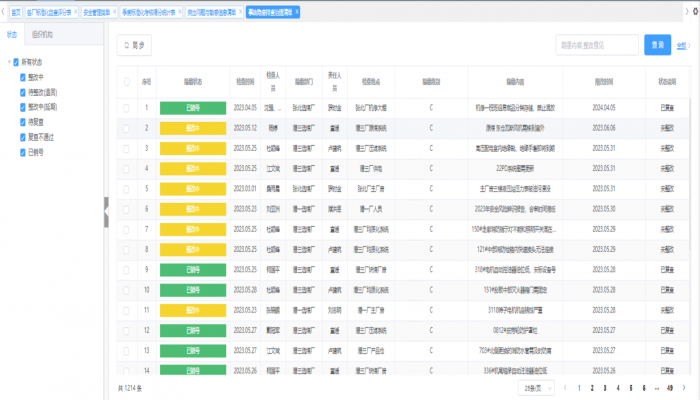This screenshot has height=400, width=700.
Task: Click the blue 查询 button
Action: [x=657, y=45]
